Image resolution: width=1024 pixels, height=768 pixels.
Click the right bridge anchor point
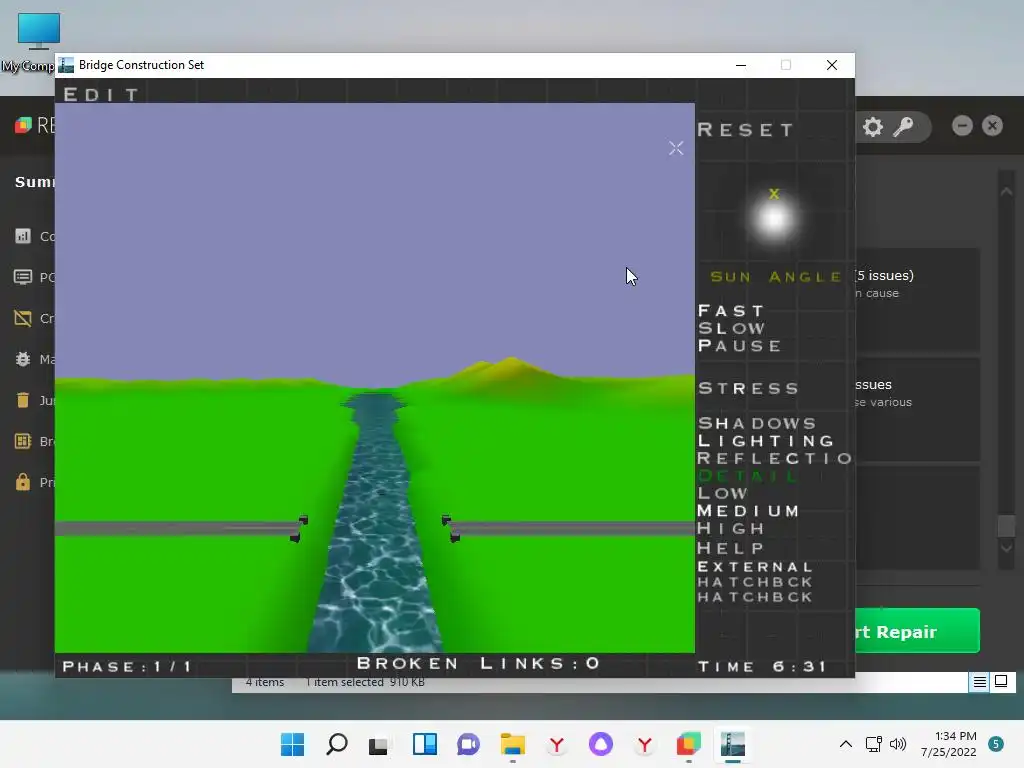point(451,528)
